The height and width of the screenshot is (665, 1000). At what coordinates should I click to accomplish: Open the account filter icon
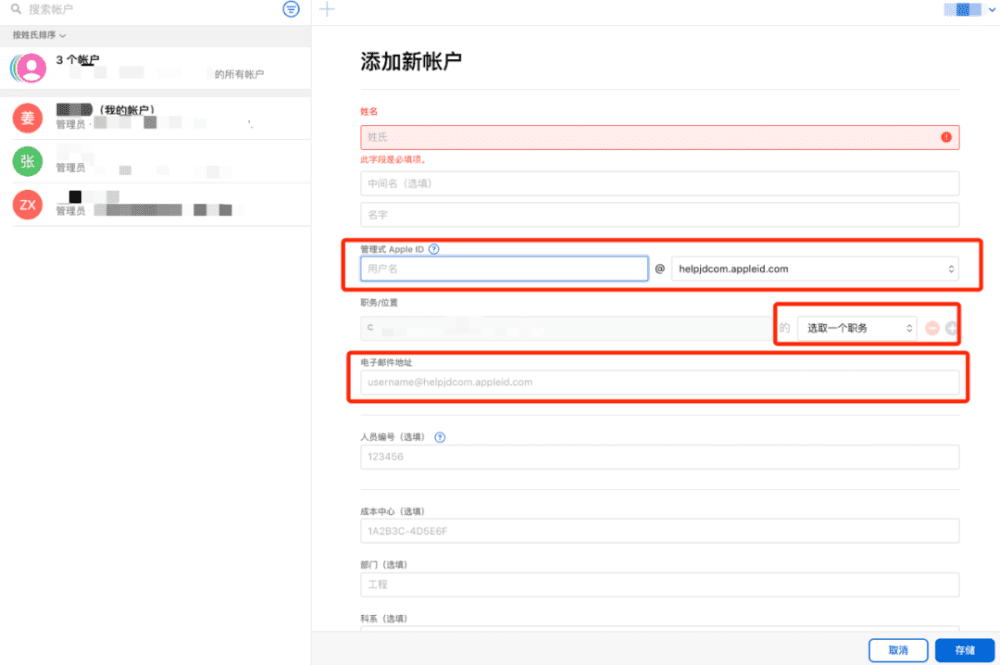tap(291, 9)
